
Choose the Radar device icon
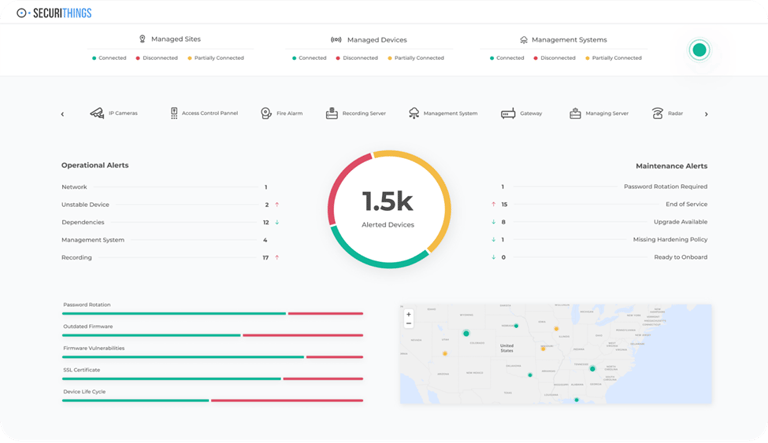coord(657,113)
